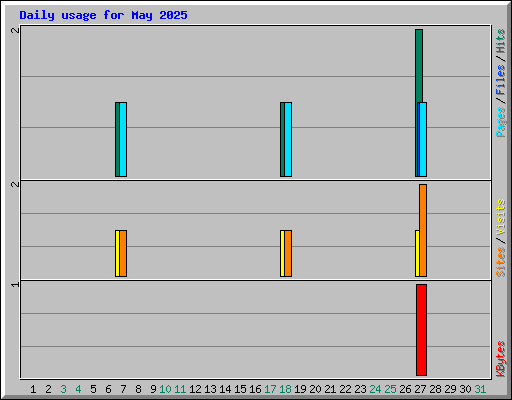The image size is (512, 400).
Task: Click the "Daily usage for May 2025" title
Action: tap(103, 15)
